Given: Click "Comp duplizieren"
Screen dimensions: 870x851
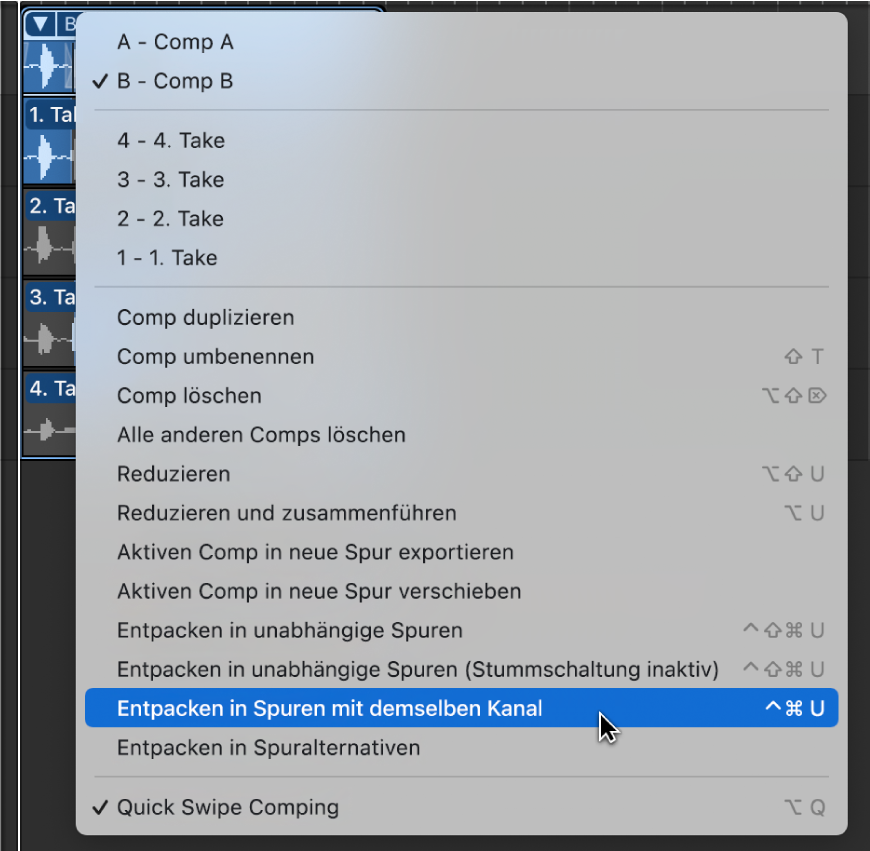Looking at the screenshot, I should tap(205, 317).
